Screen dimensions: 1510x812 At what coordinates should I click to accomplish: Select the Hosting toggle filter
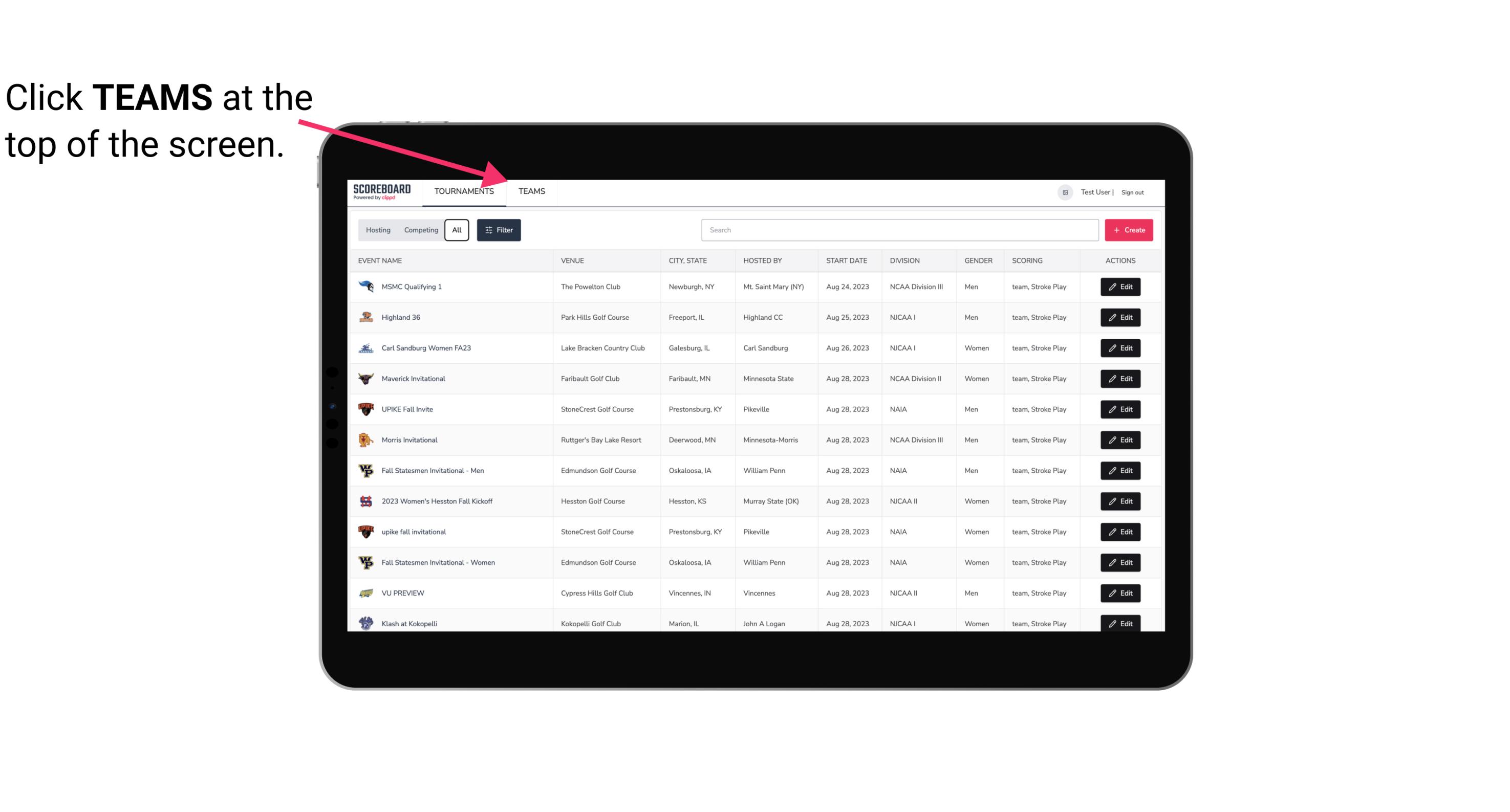click(x=378, y=230)
